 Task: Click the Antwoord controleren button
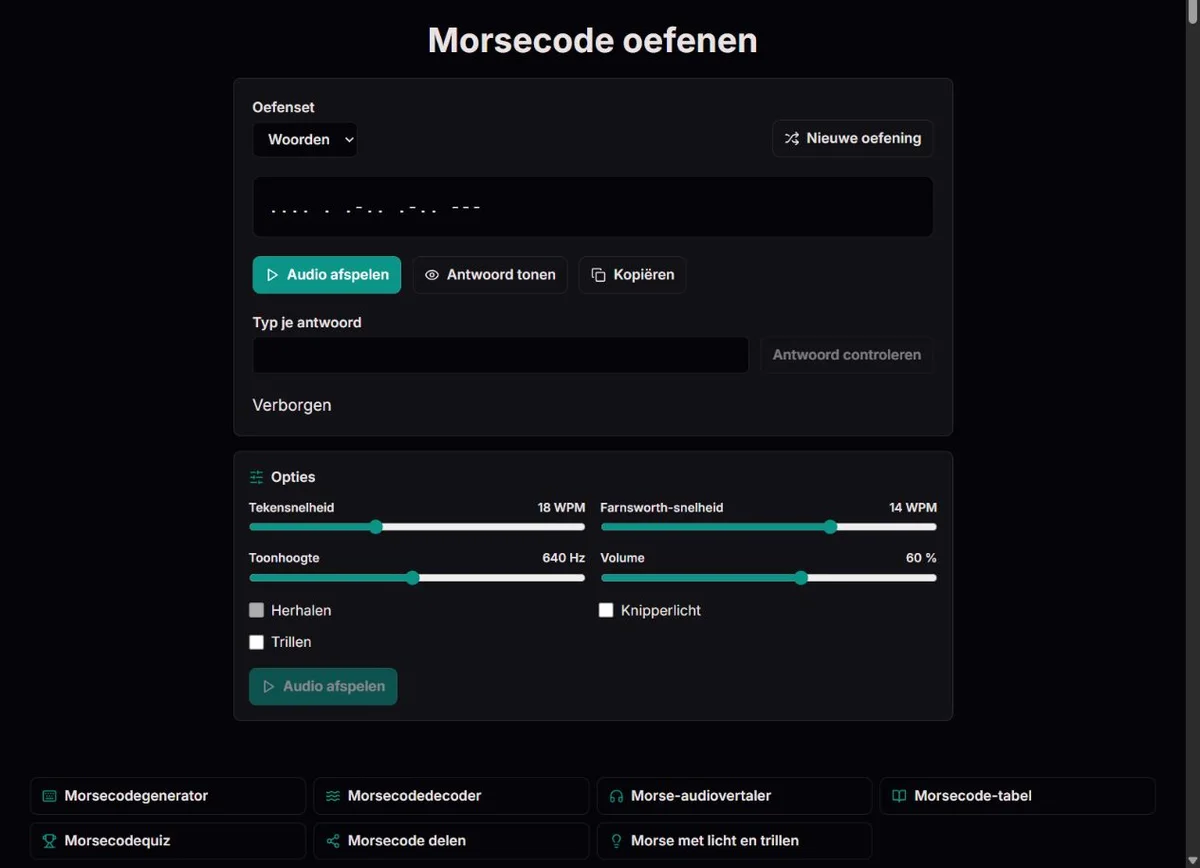point(847,355)
